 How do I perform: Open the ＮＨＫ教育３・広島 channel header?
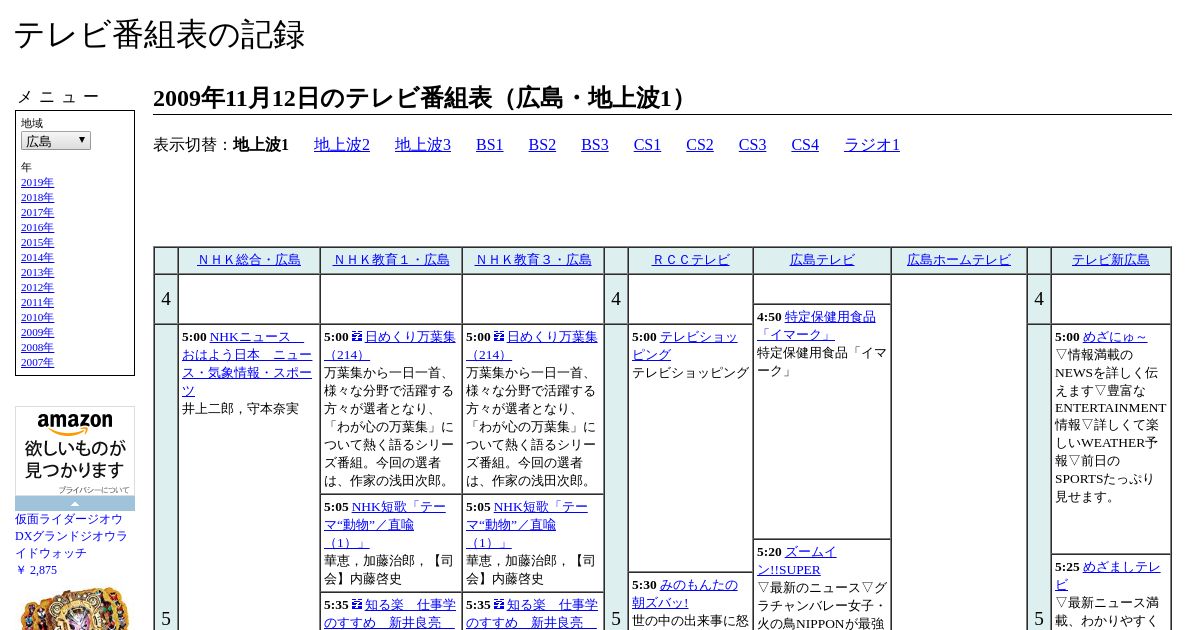pos(533,260)
